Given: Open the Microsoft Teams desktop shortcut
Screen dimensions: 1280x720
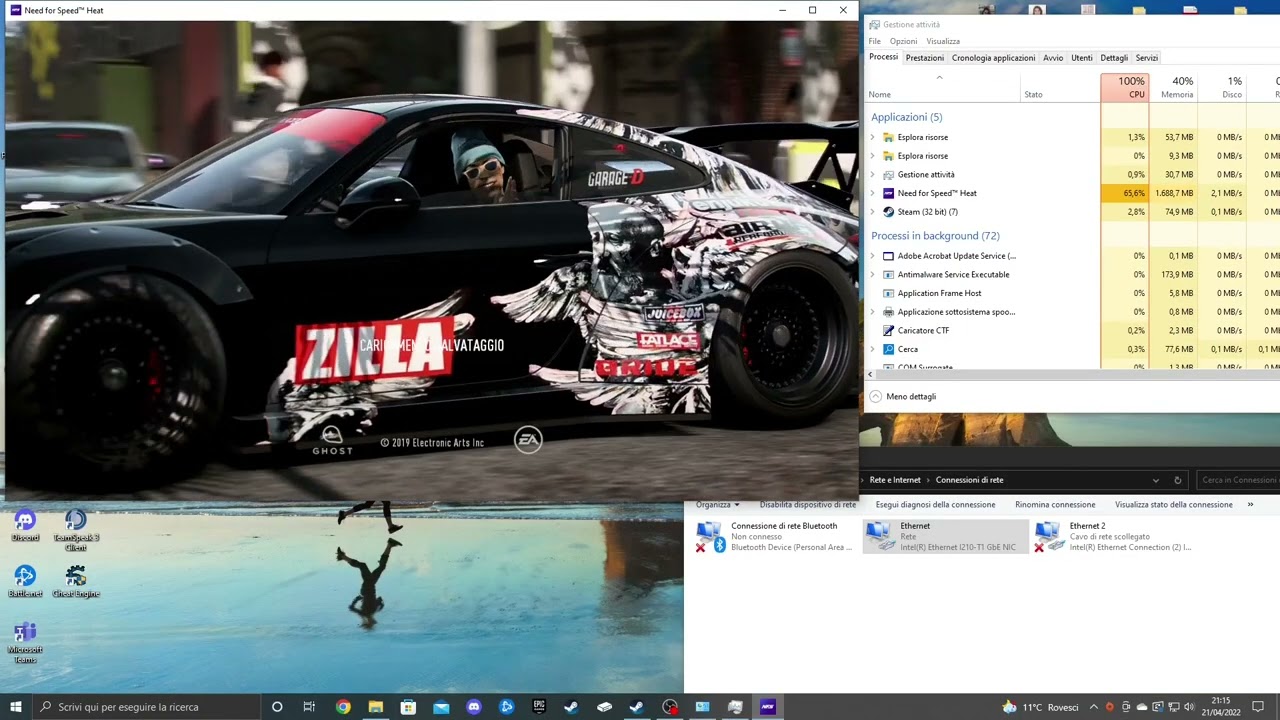Looking at the screenshot, I should (25, 642).
